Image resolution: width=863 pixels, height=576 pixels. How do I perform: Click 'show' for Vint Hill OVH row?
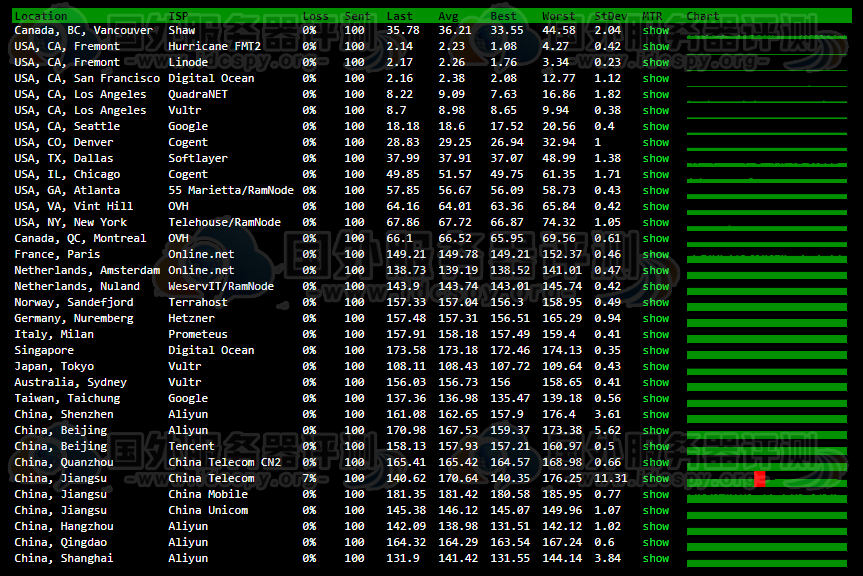coord(656,206)
